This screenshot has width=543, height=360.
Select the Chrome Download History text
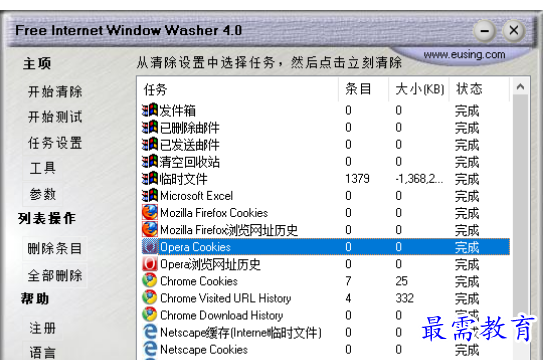click(x=222, y=315)
